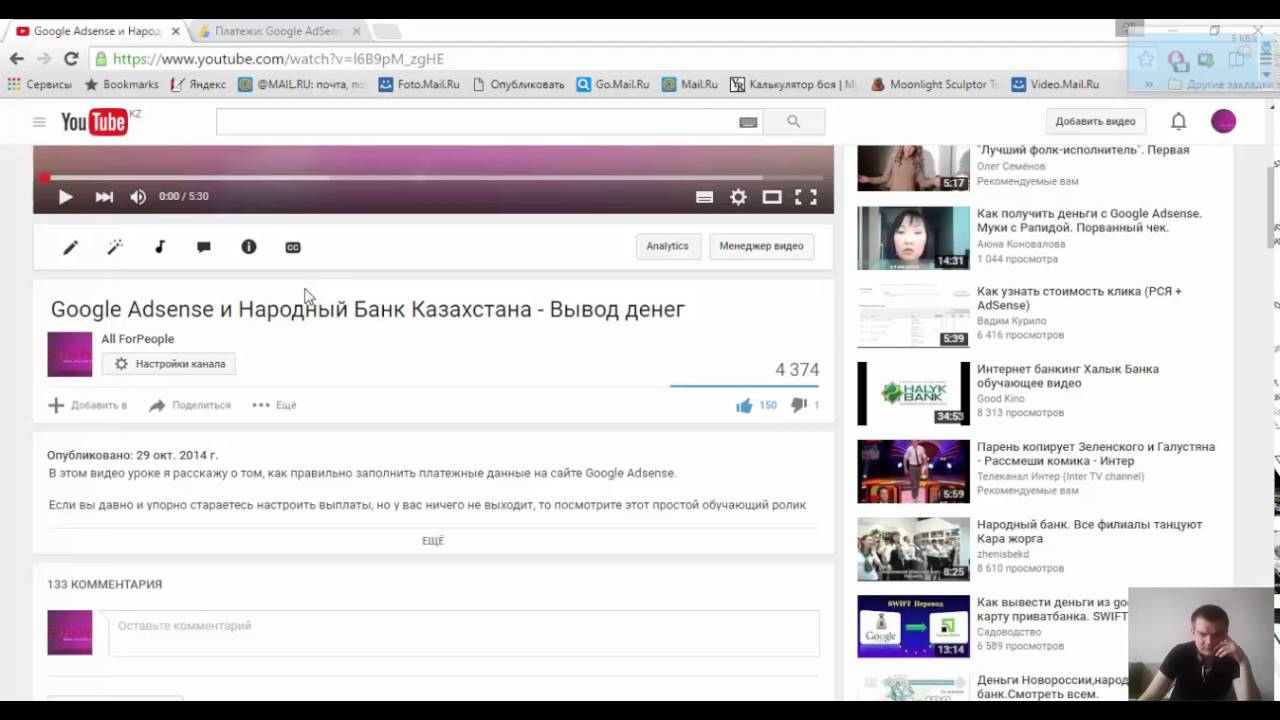Open Интернет банкинг Халык Банка link
This screenshot has height=720, width=1280.
click(x=1067, y=376)
